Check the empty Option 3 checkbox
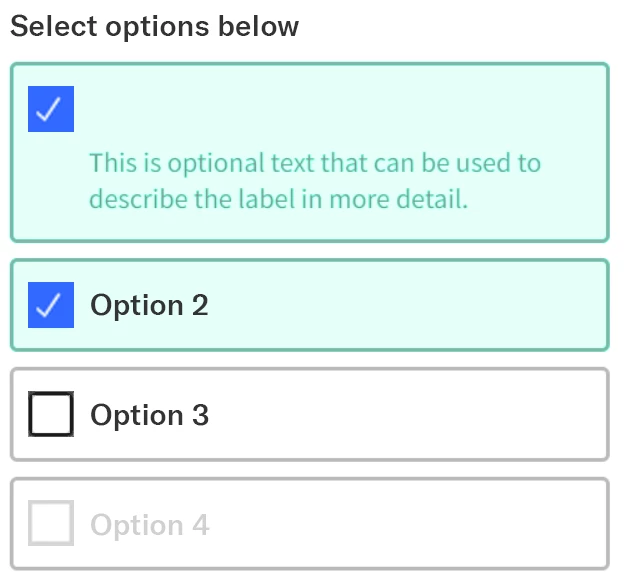The width and height of the screenshot is (625, 581). [x=51, y=415]
